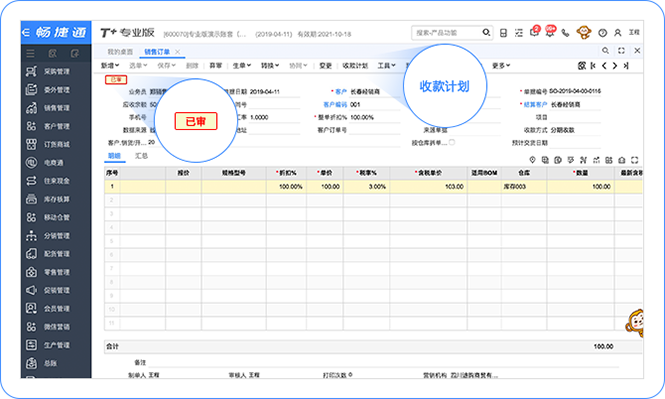Expand the 生单 dropdown
The height and width of the screenshot is (399, 665).
tap(242, 65)
